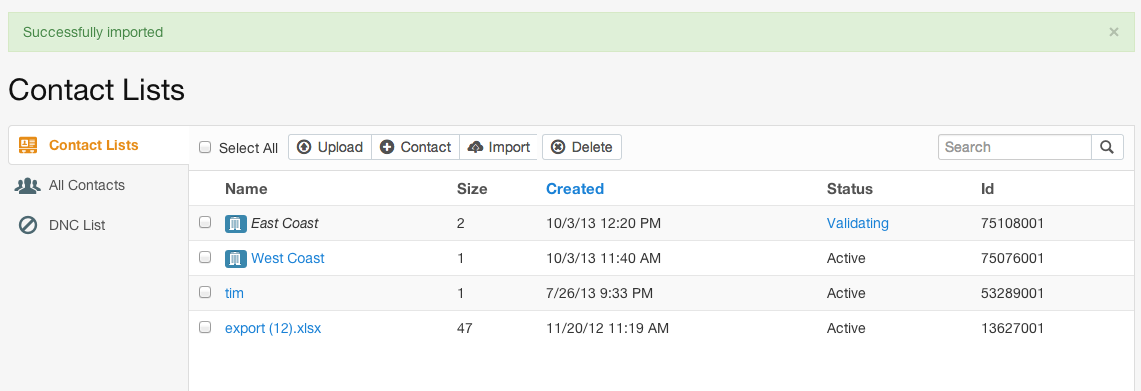Click the Name column header
Viewport: 1141px width, 391px height.
(x=246, y=189)
